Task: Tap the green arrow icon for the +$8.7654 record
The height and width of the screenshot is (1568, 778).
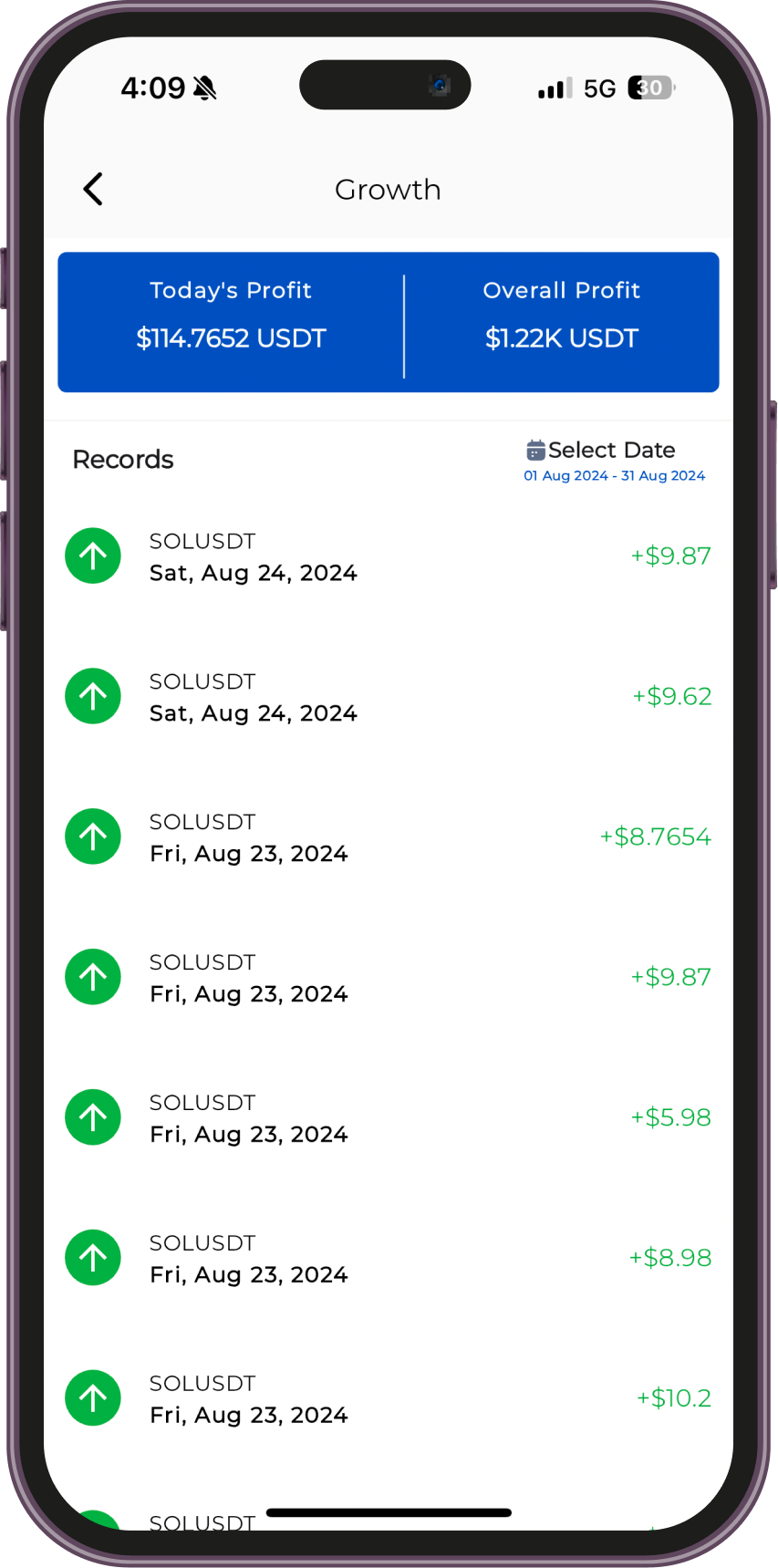Action: pyautogui.click(x=93, y=836)
